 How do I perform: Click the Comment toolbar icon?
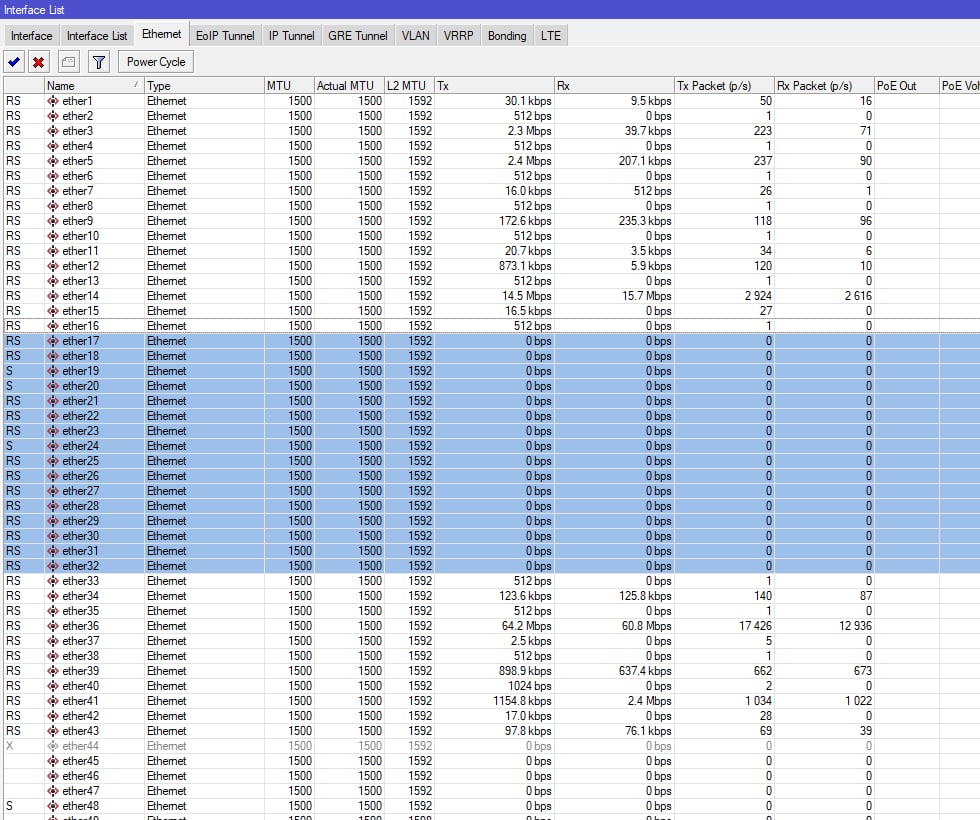[x=69, y=62]
